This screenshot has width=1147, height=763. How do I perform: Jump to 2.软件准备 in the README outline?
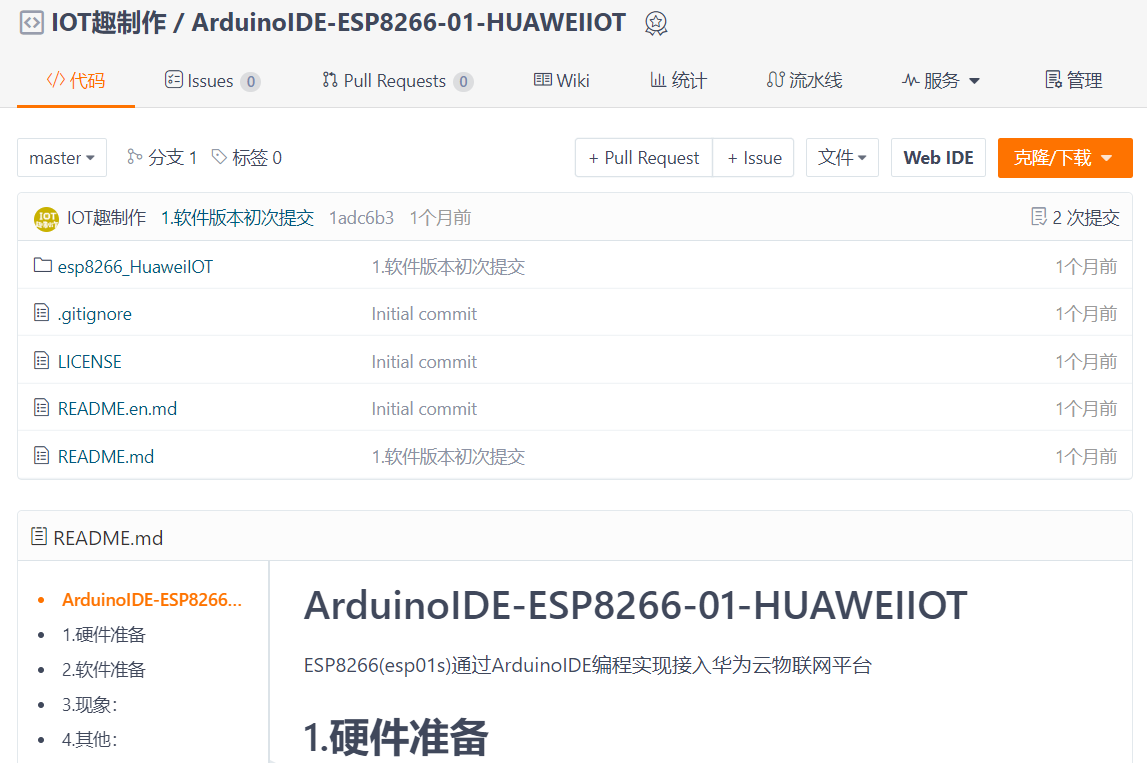[103, 669]
